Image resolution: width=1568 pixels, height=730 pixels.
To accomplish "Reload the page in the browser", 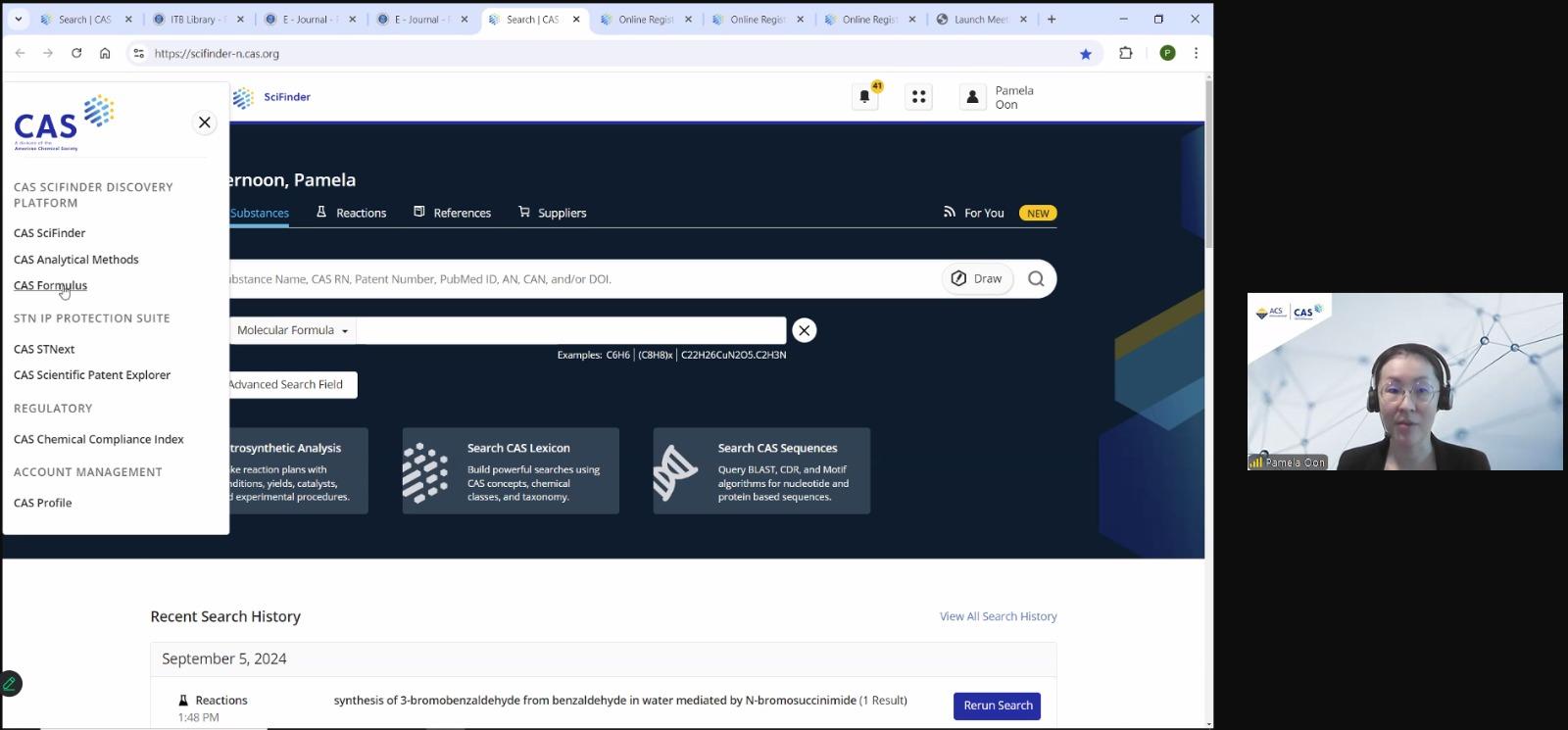I will pyautogui.click(x=76, y=54).
